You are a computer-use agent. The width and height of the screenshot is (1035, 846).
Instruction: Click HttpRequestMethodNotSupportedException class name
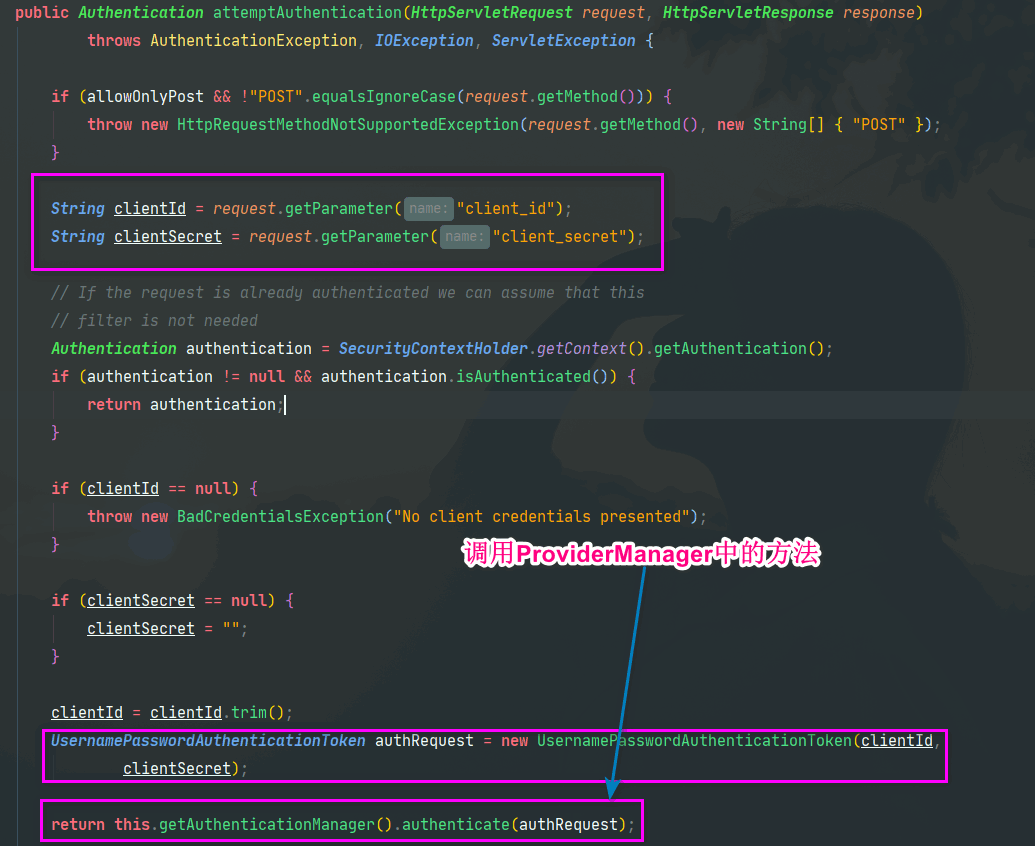pos(348,125)
